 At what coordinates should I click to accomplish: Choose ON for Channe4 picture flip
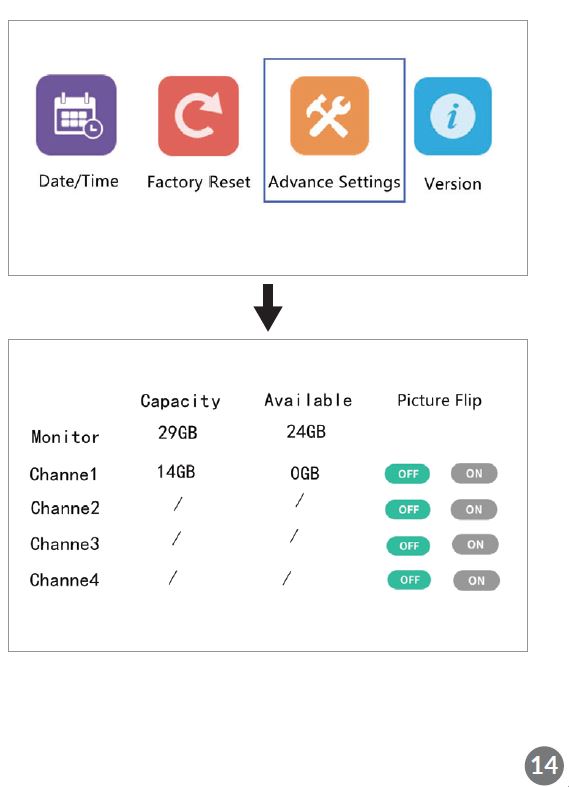[x=476, y=581]
